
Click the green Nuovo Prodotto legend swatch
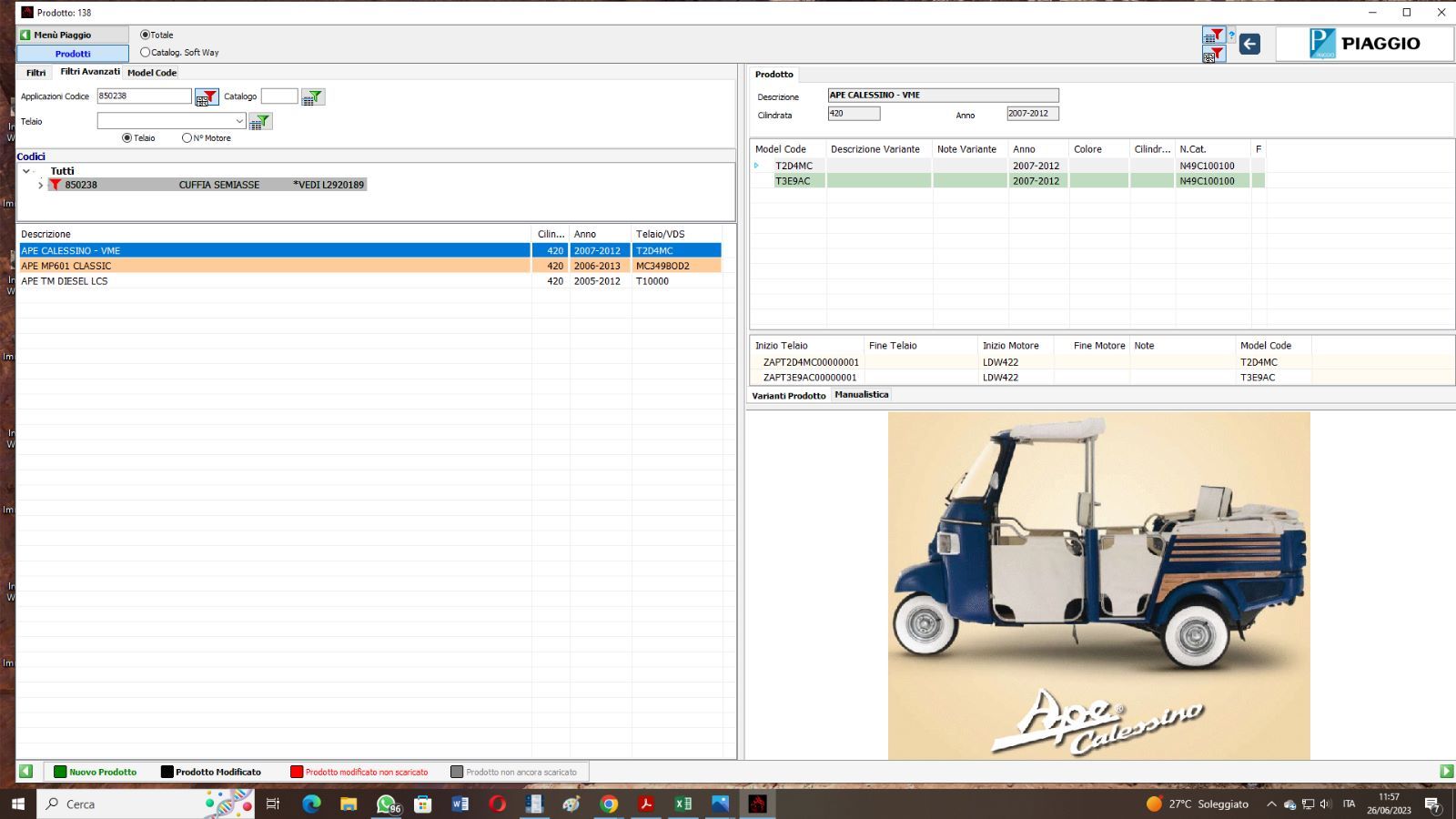60,772
